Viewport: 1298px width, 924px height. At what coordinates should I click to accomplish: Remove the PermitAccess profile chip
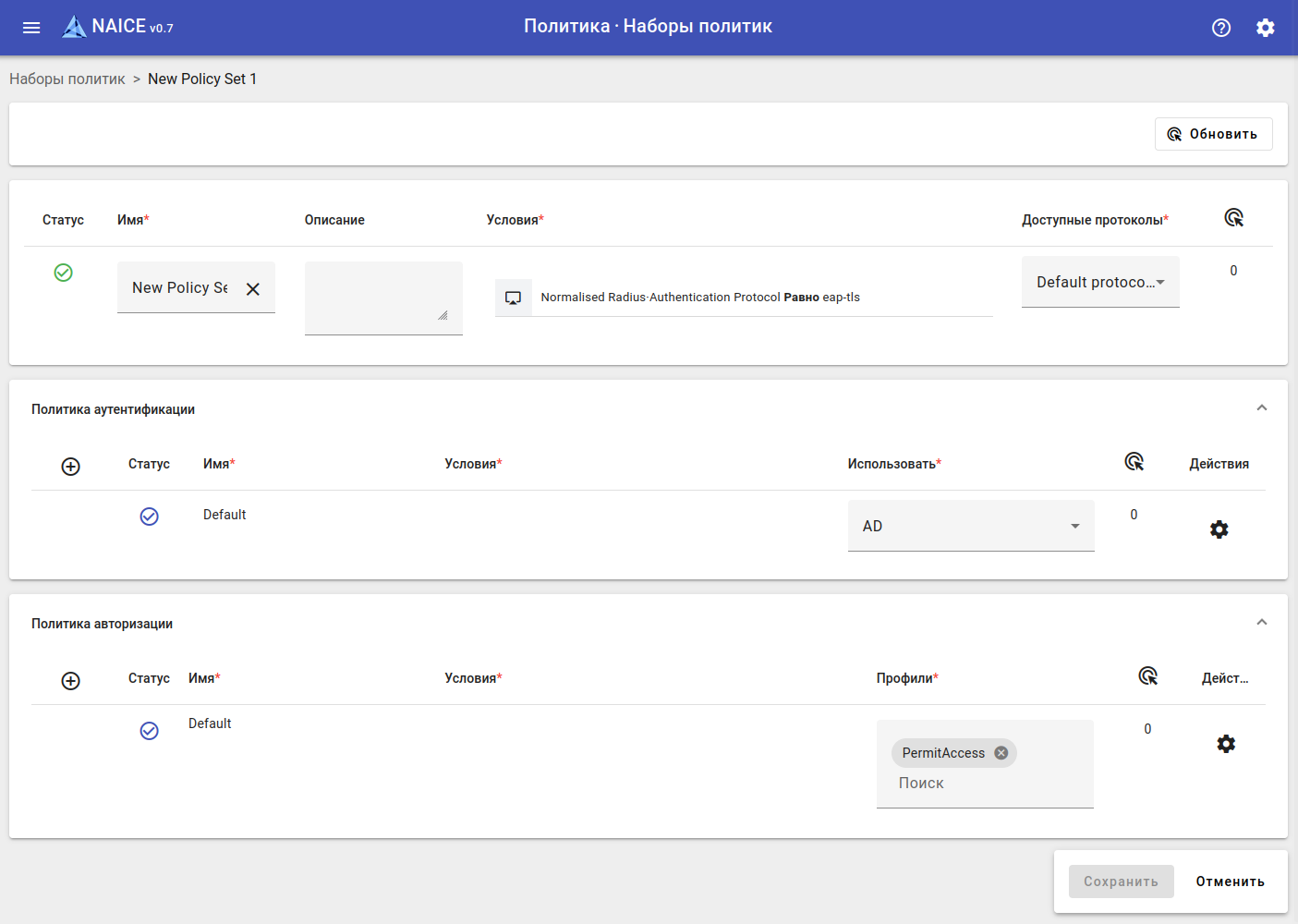pyautogui.click(x=1001, y=753)
